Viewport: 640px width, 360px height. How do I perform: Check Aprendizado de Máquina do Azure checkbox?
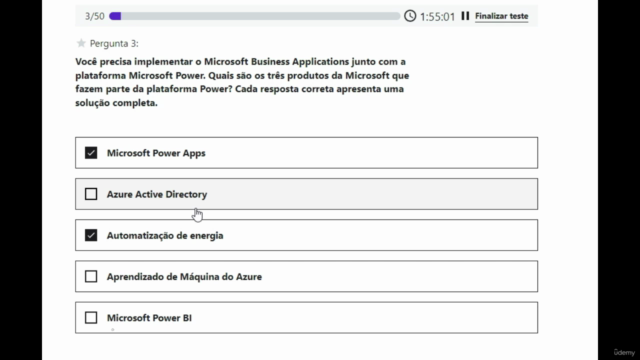pos(91,276)
